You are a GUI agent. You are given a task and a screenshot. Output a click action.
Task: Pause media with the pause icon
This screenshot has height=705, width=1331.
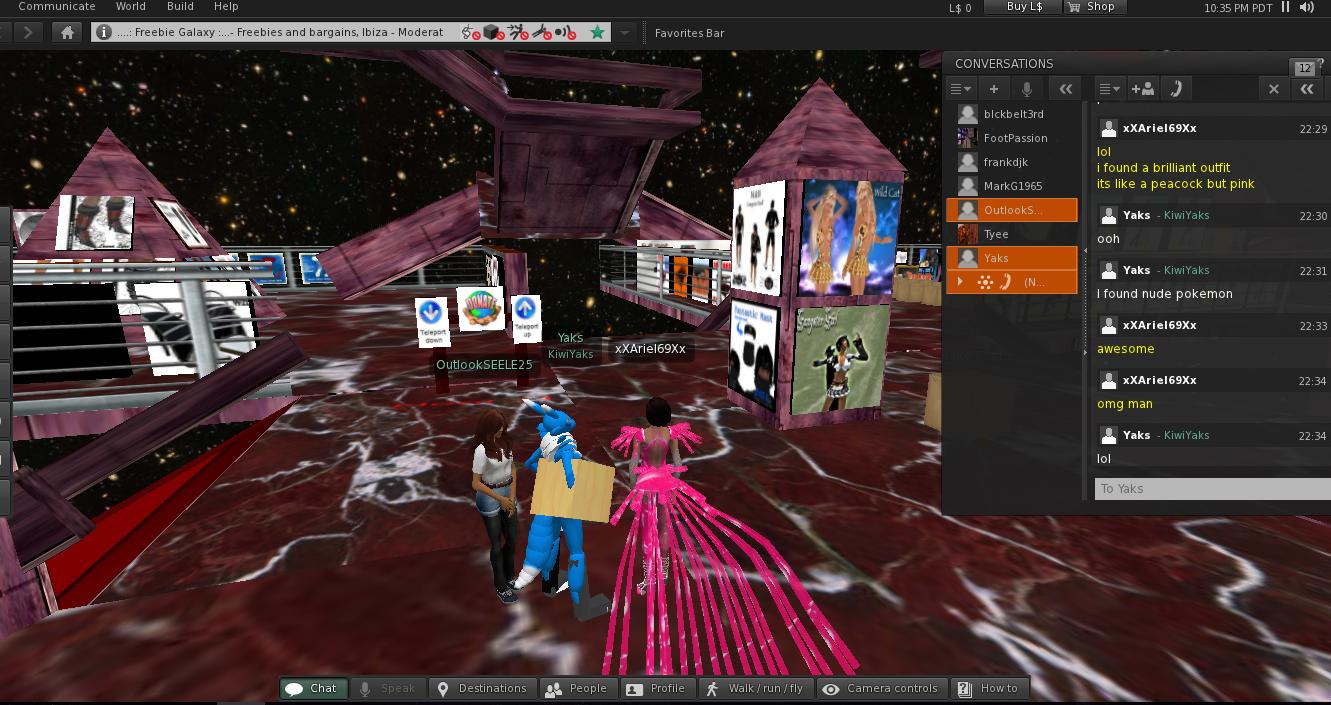click(x=1286, y=7)
